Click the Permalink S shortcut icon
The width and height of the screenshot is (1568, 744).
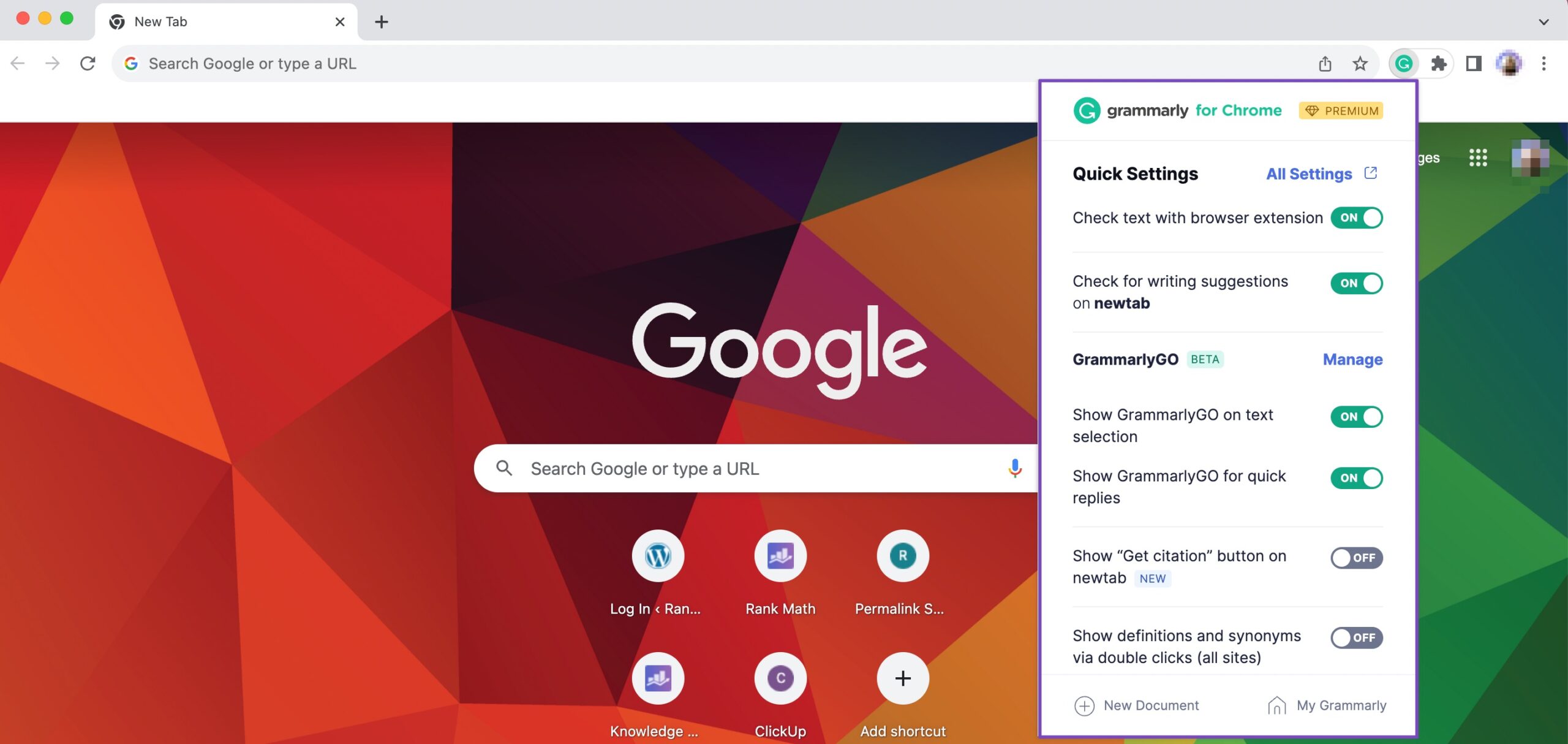click(x=901, y=555)
